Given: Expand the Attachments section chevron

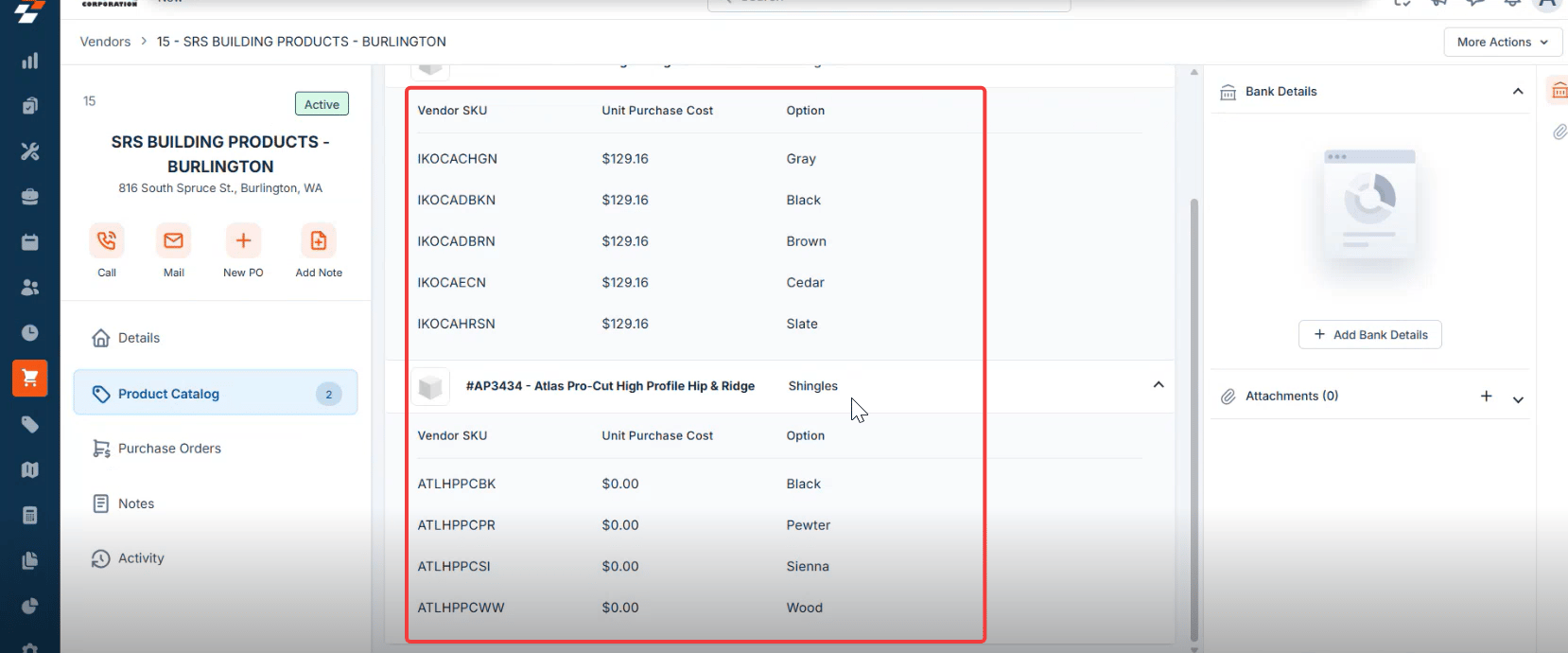Looking at the screenshot, I should [x=1518, y=399].
